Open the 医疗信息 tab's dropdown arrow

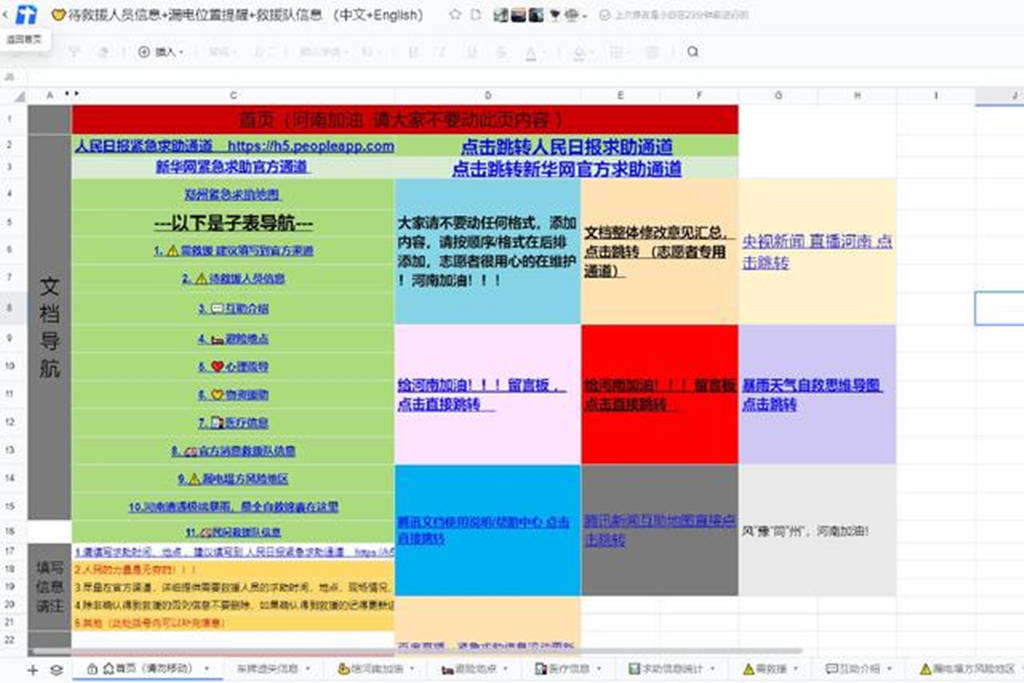pyautogui.click(x=598, y=669)
